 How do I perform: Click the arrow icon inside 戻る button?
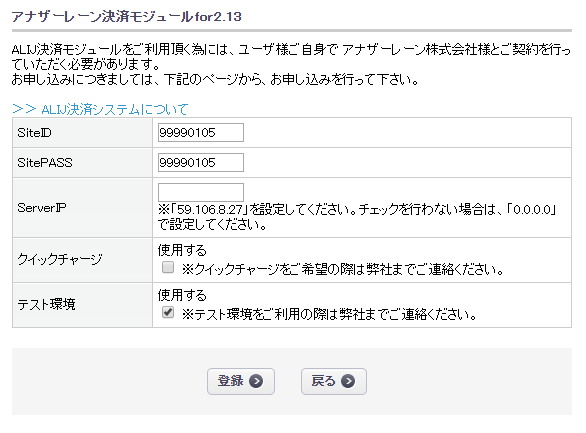(348, 381)
